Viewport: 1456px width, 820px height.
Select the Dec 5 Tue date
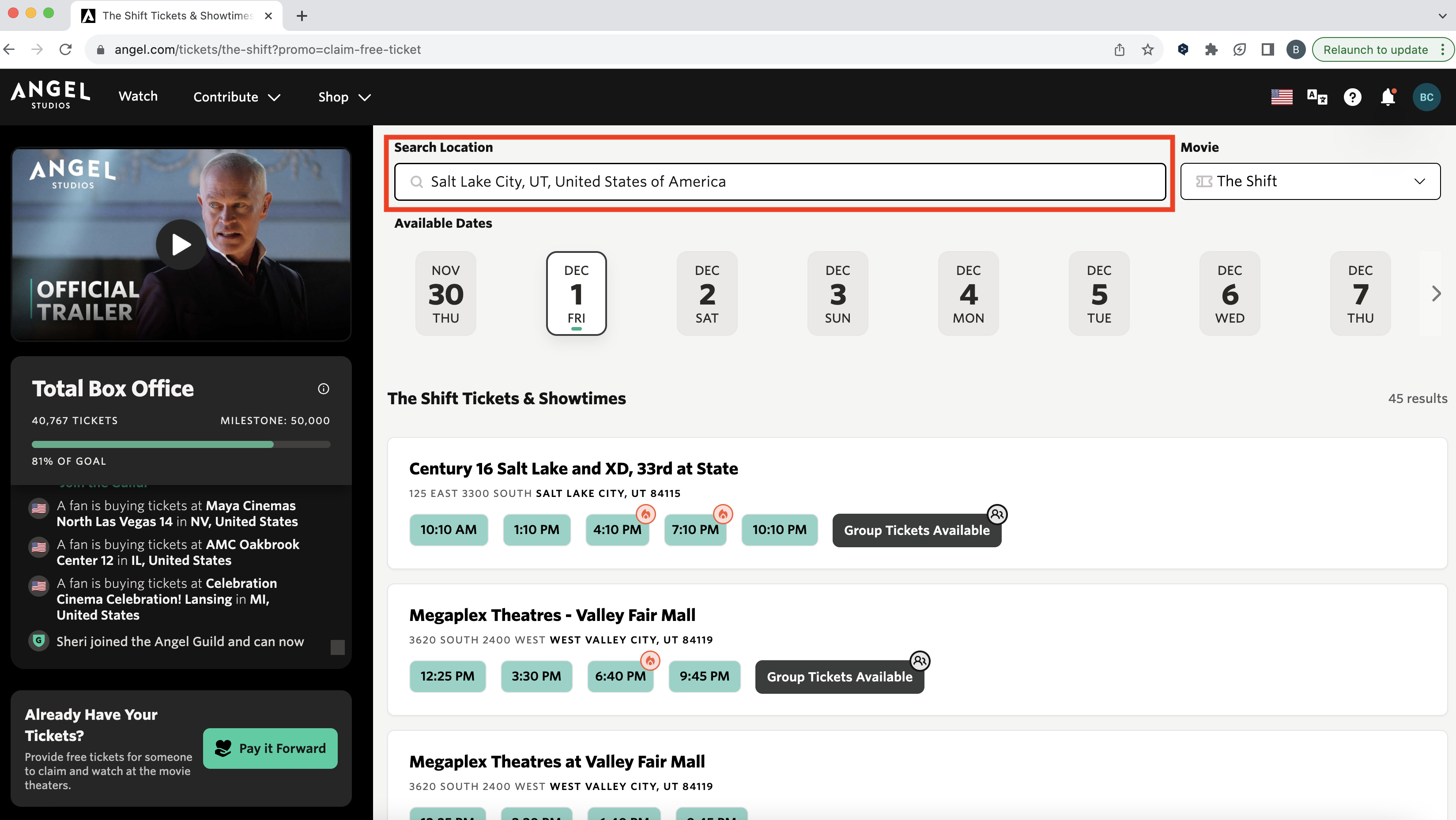click(1098, 294)
